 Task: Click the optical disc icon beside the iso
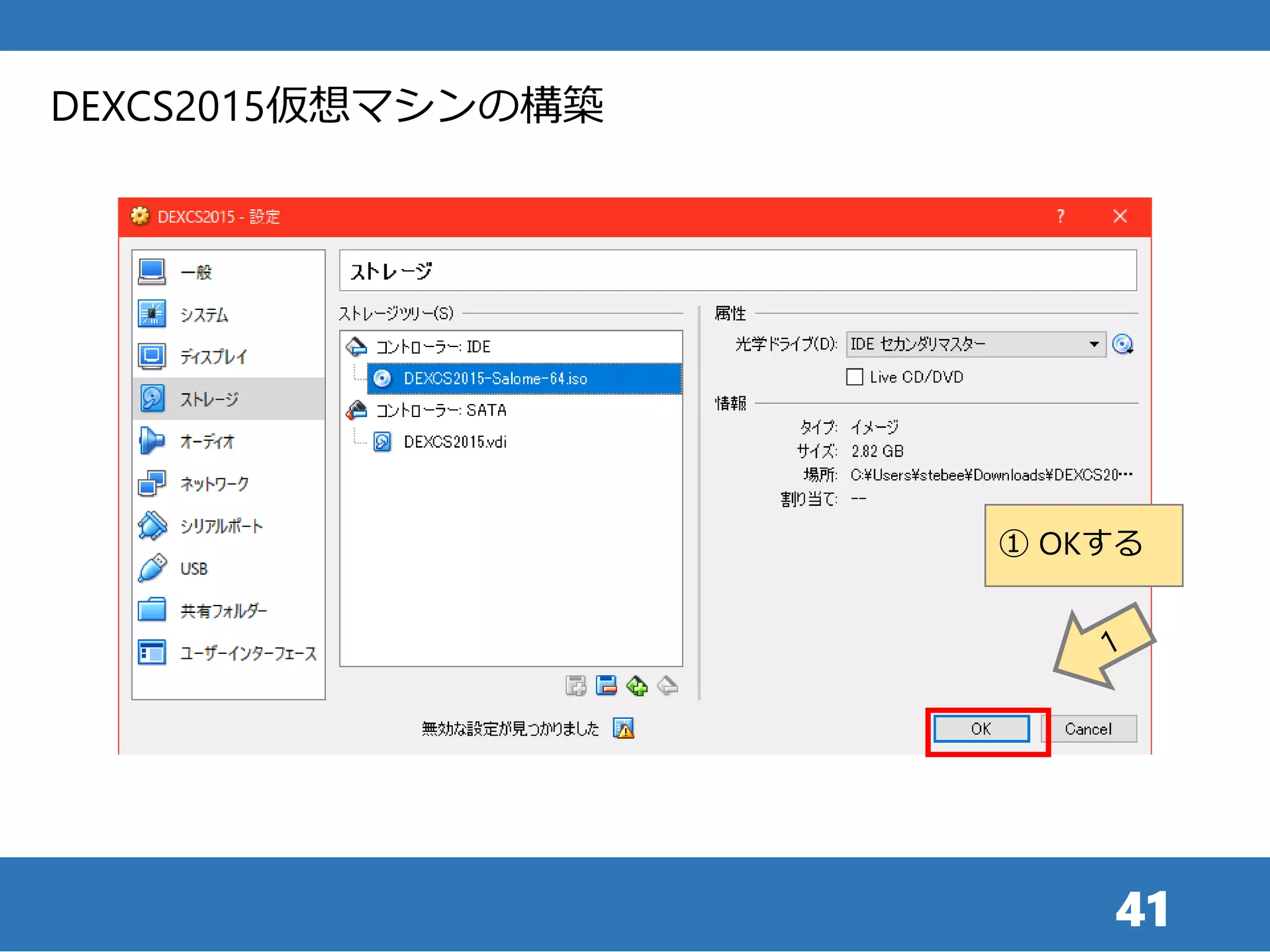pos(383,378)
